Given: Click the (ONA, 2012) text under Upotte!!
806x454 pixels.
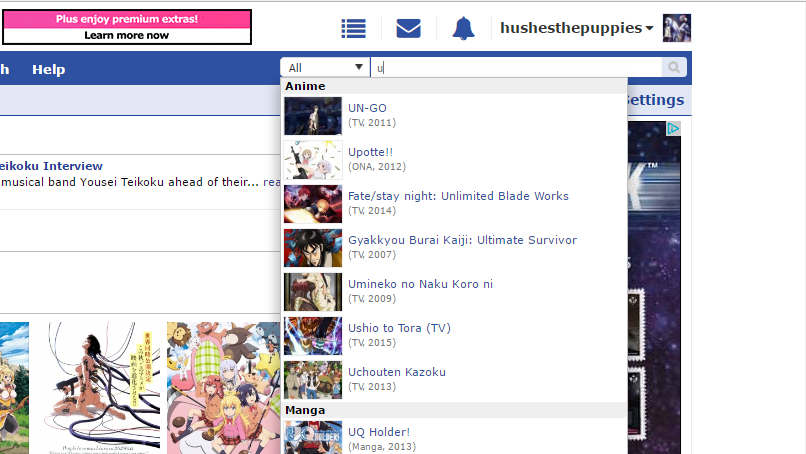Looking at the screenshot, I should tap(377, 167).
